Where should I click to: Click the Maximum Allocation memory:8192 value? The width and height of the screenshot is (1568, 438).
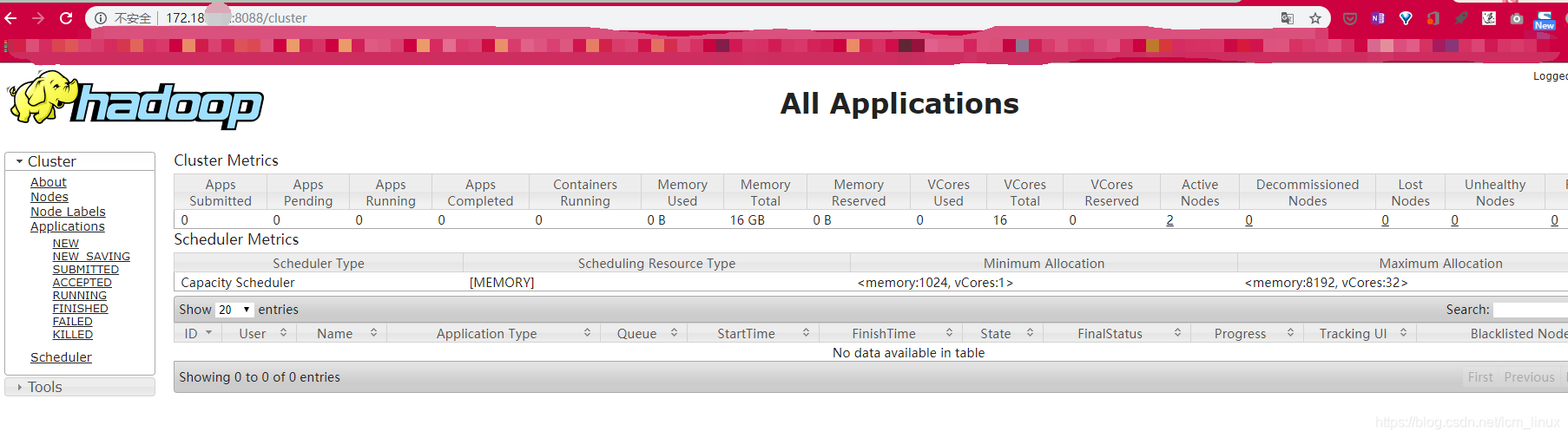tap(1327, 283)
